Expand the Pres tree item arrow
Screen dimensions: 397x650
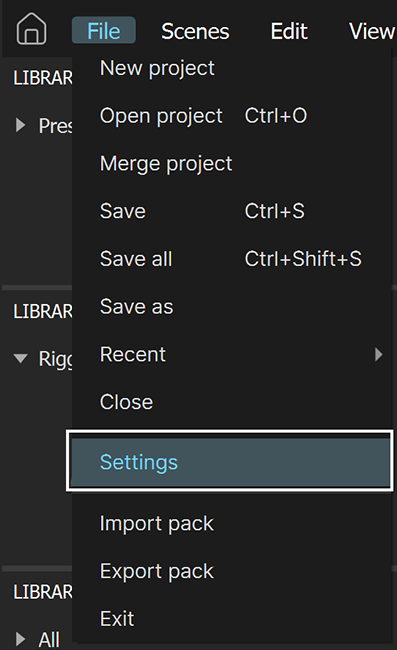click(20, 125)
